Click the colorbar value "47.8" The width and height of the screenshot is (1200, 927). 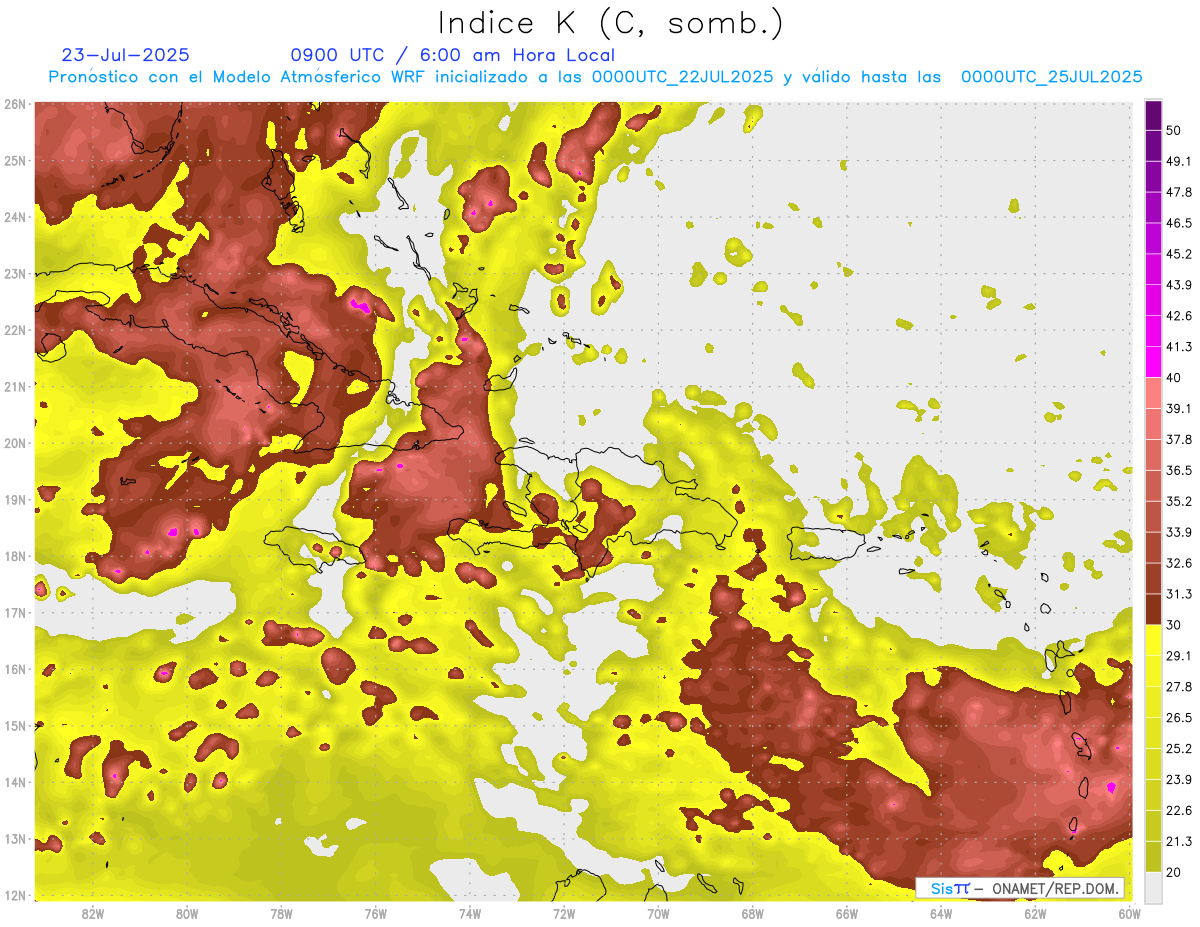(x=1178, y=192)
